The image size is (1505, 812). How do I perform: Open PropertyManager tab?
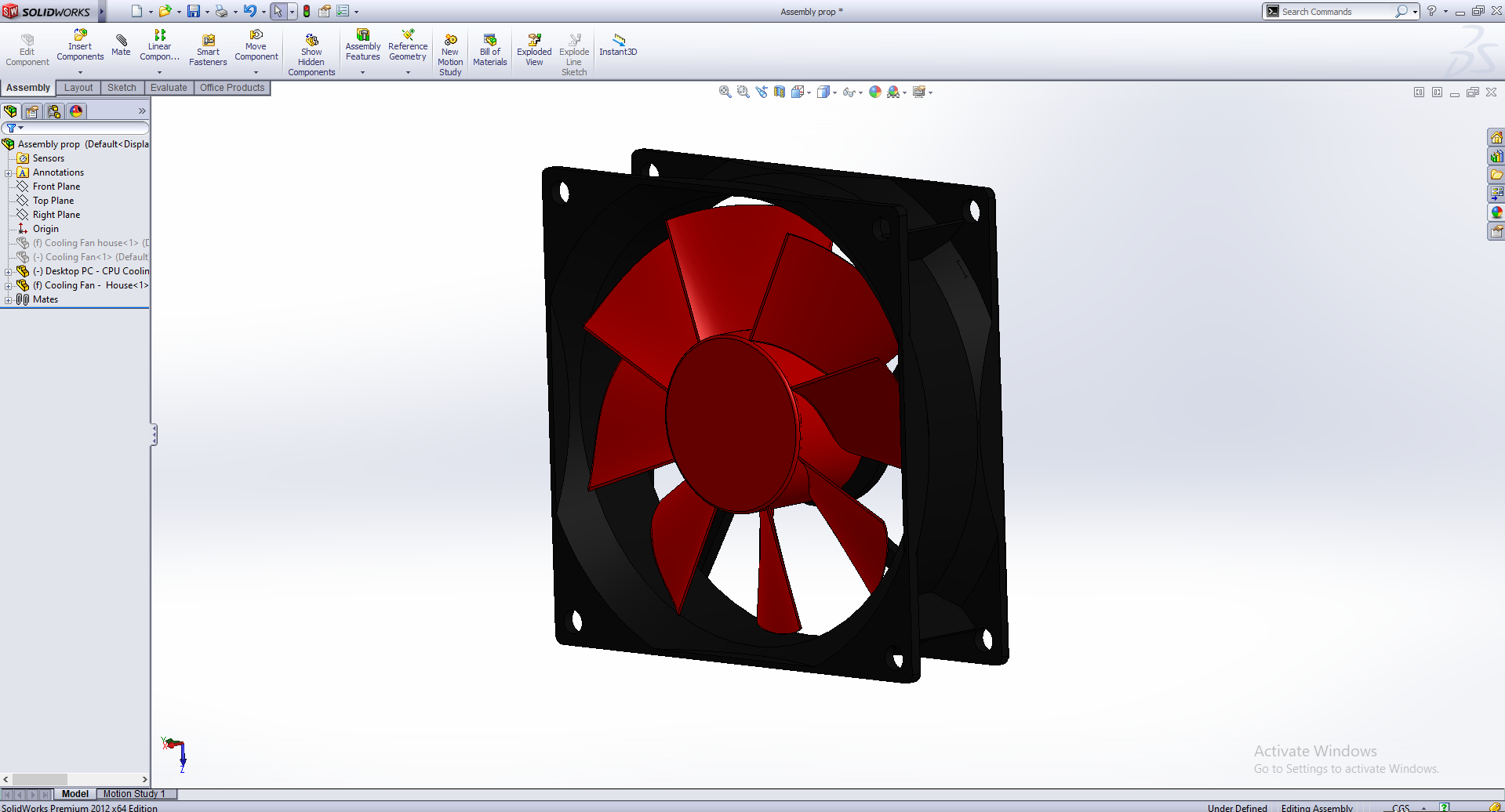(32, 111)
